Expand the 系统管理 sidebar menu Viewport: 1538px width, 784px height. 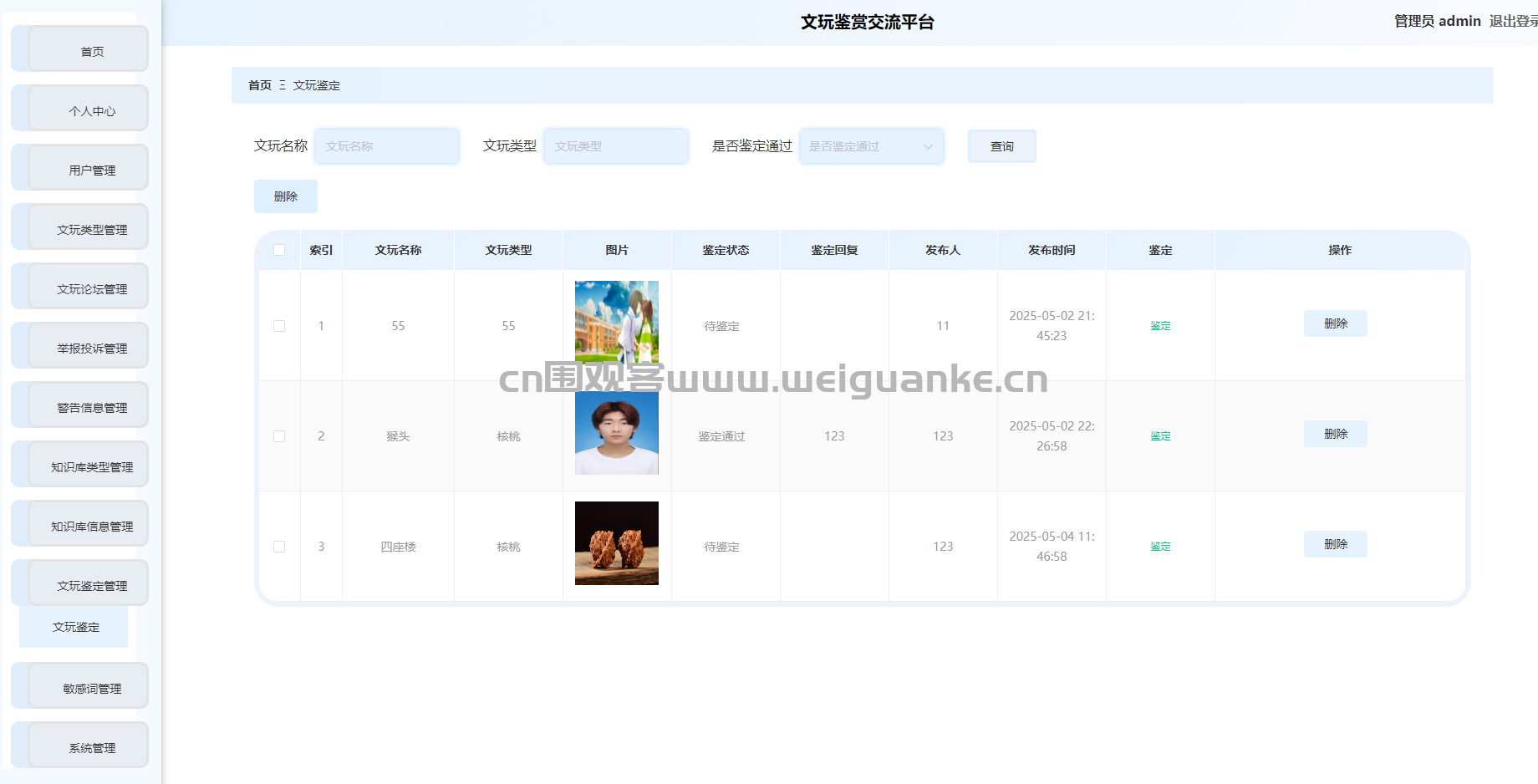point(92,747)
